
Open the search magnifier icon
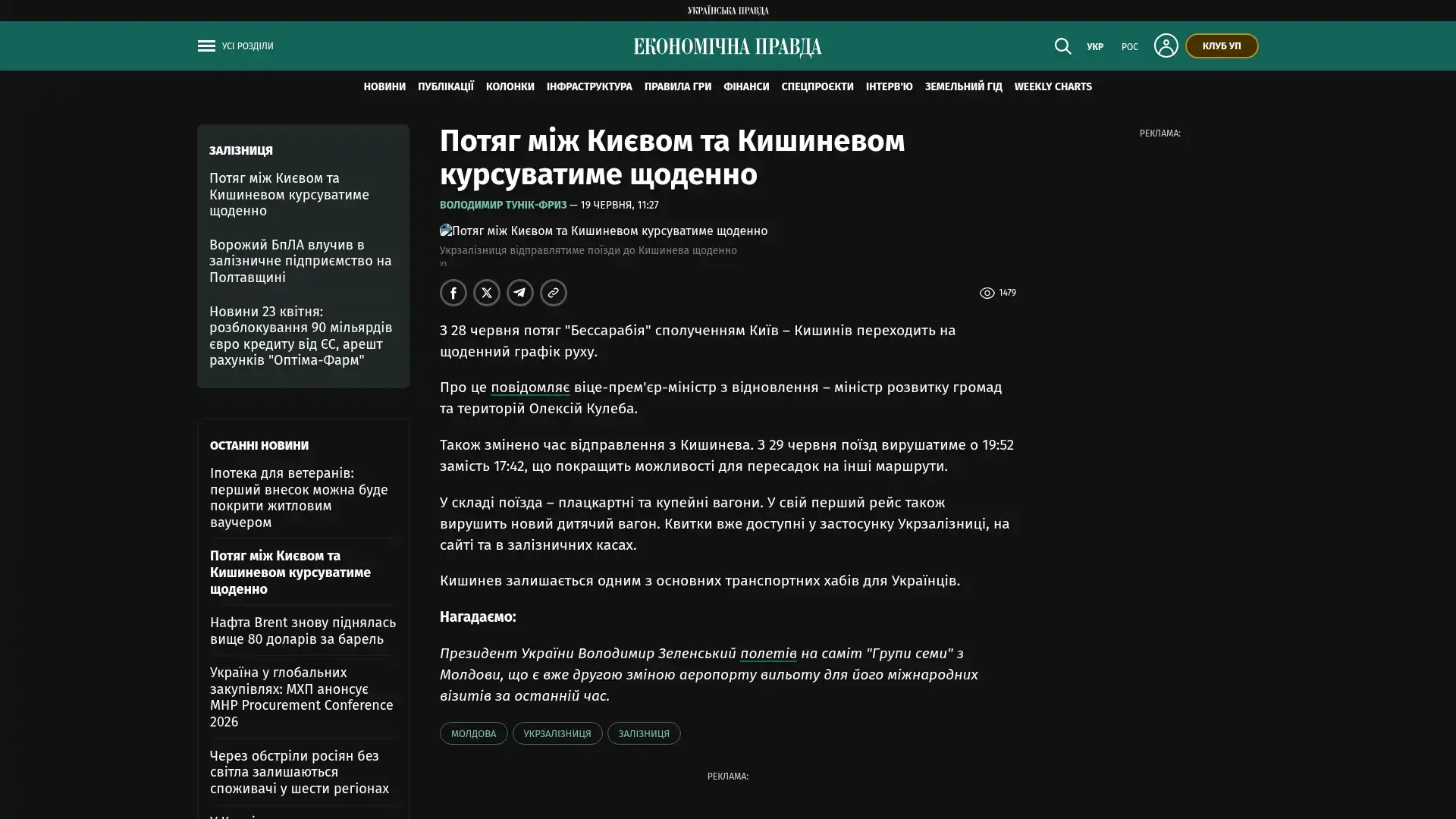[x=1062, y=46]
